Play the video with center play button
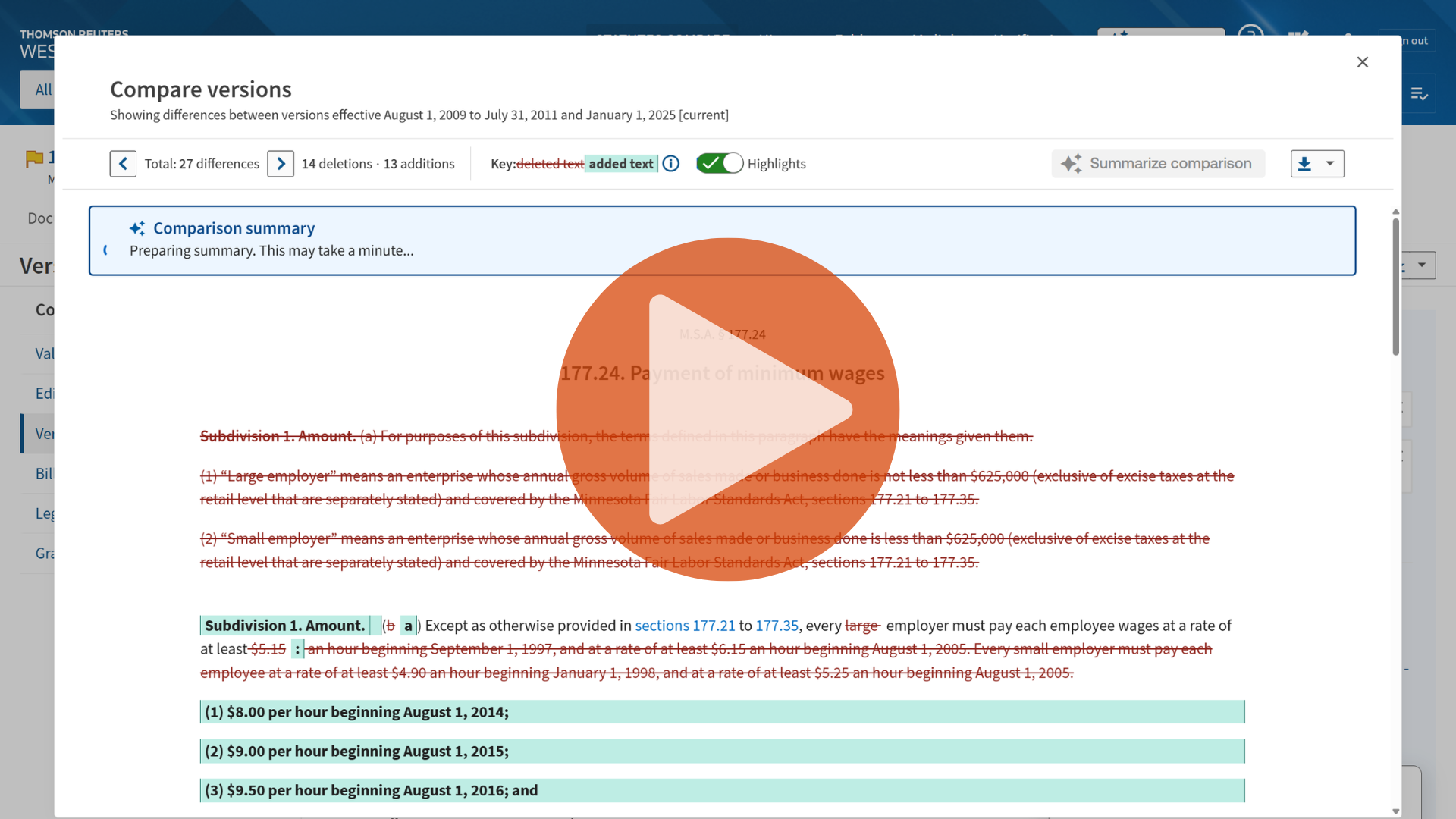The height and width of the screenshot is (819, 1456). 728,409
